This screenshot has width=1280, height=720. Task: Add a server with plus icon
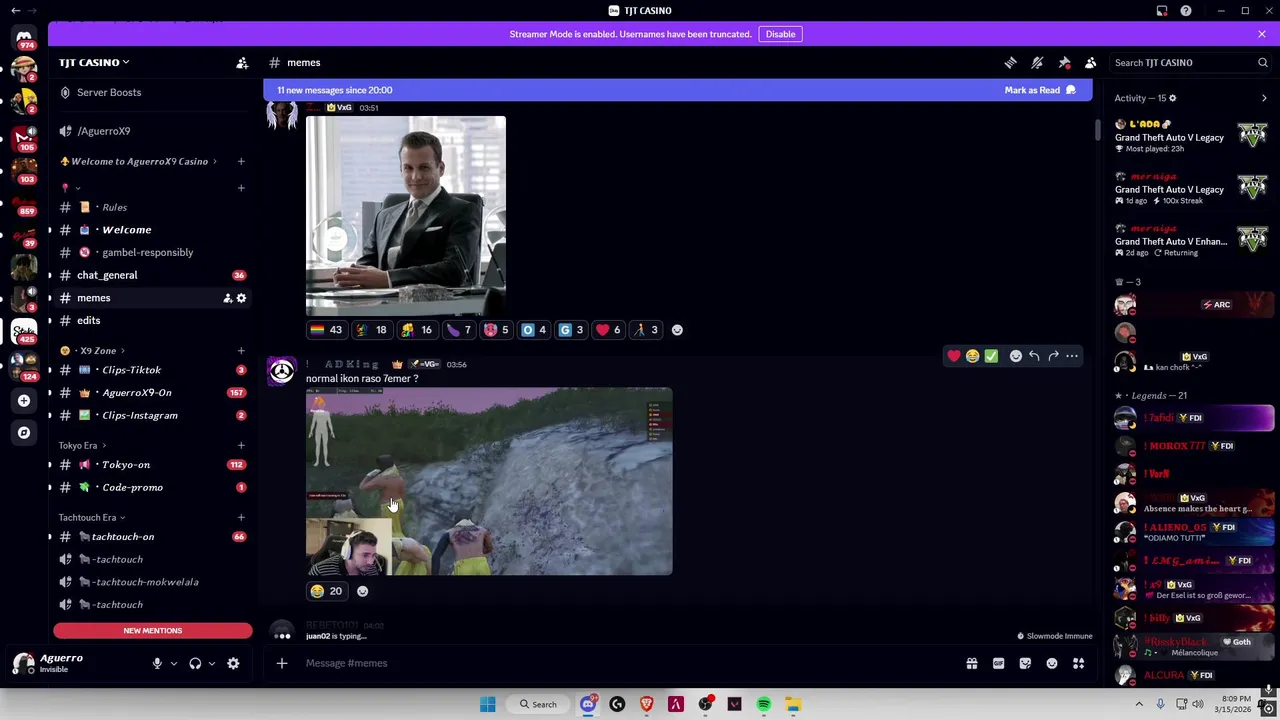(x=24, y=401)
